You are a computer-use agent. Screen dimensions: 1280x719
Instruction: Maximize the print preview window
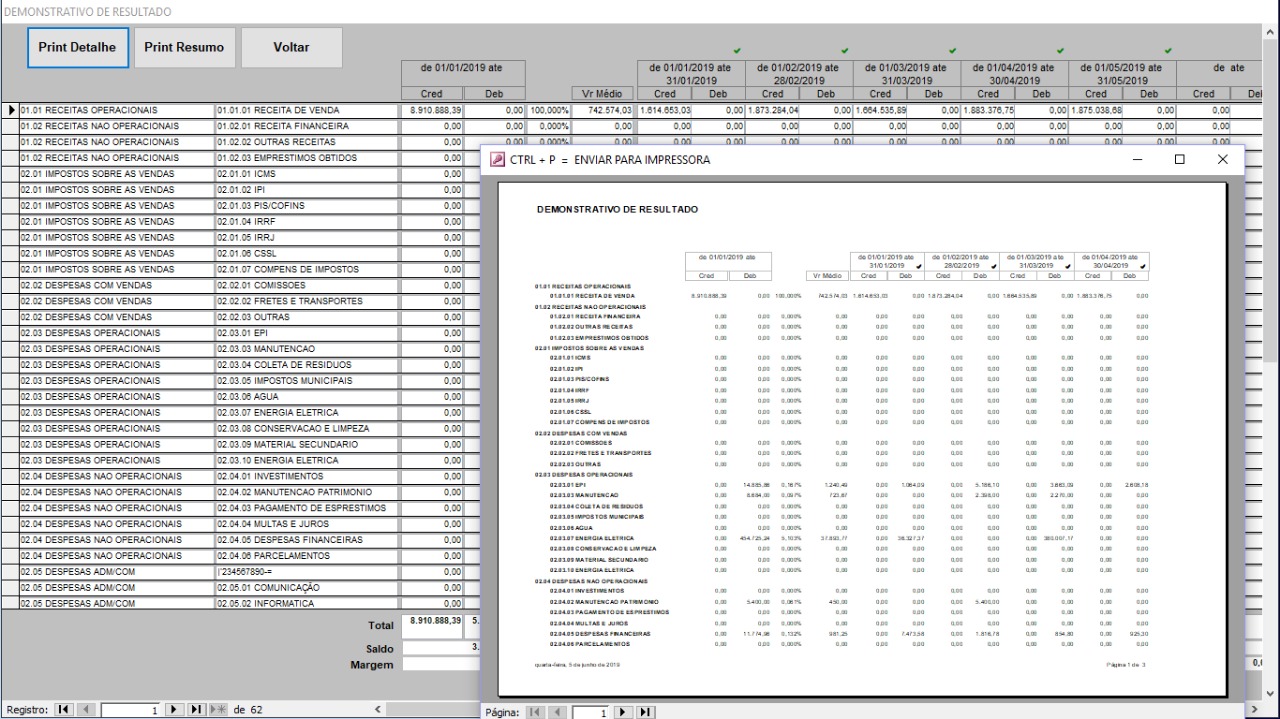(1179, 159)
